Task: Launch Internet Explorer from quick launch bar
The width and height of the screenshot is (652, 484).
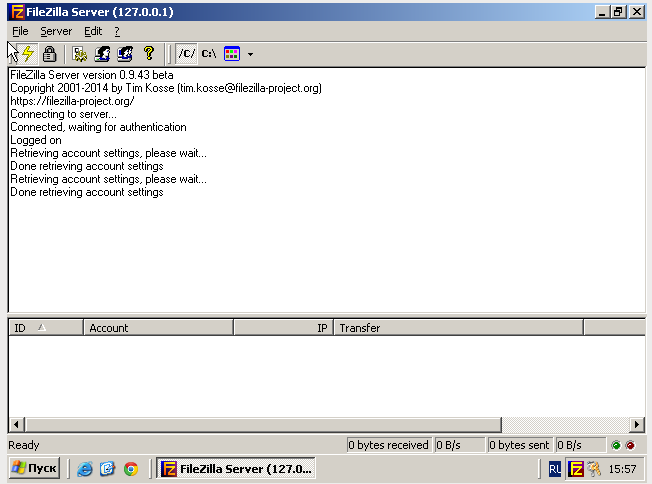Action: (x=85, y=468)
